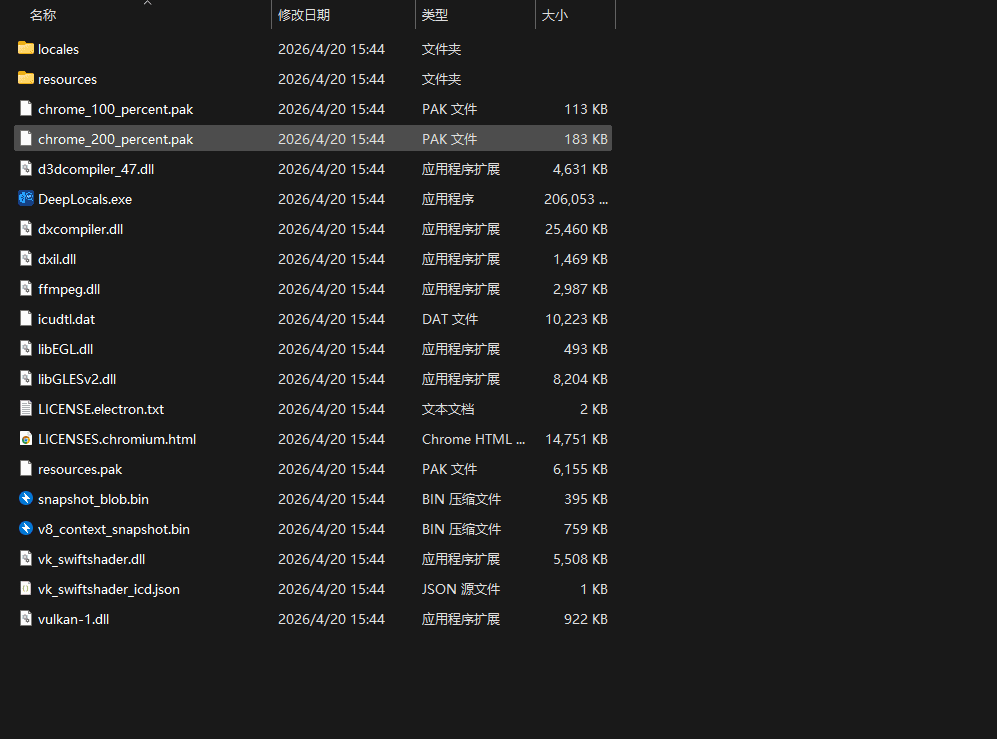Screen dimensions: 997x739
Task: Click the DeepLocals.exe application icon
Action: pyautogui.click(x=26, y=199)
